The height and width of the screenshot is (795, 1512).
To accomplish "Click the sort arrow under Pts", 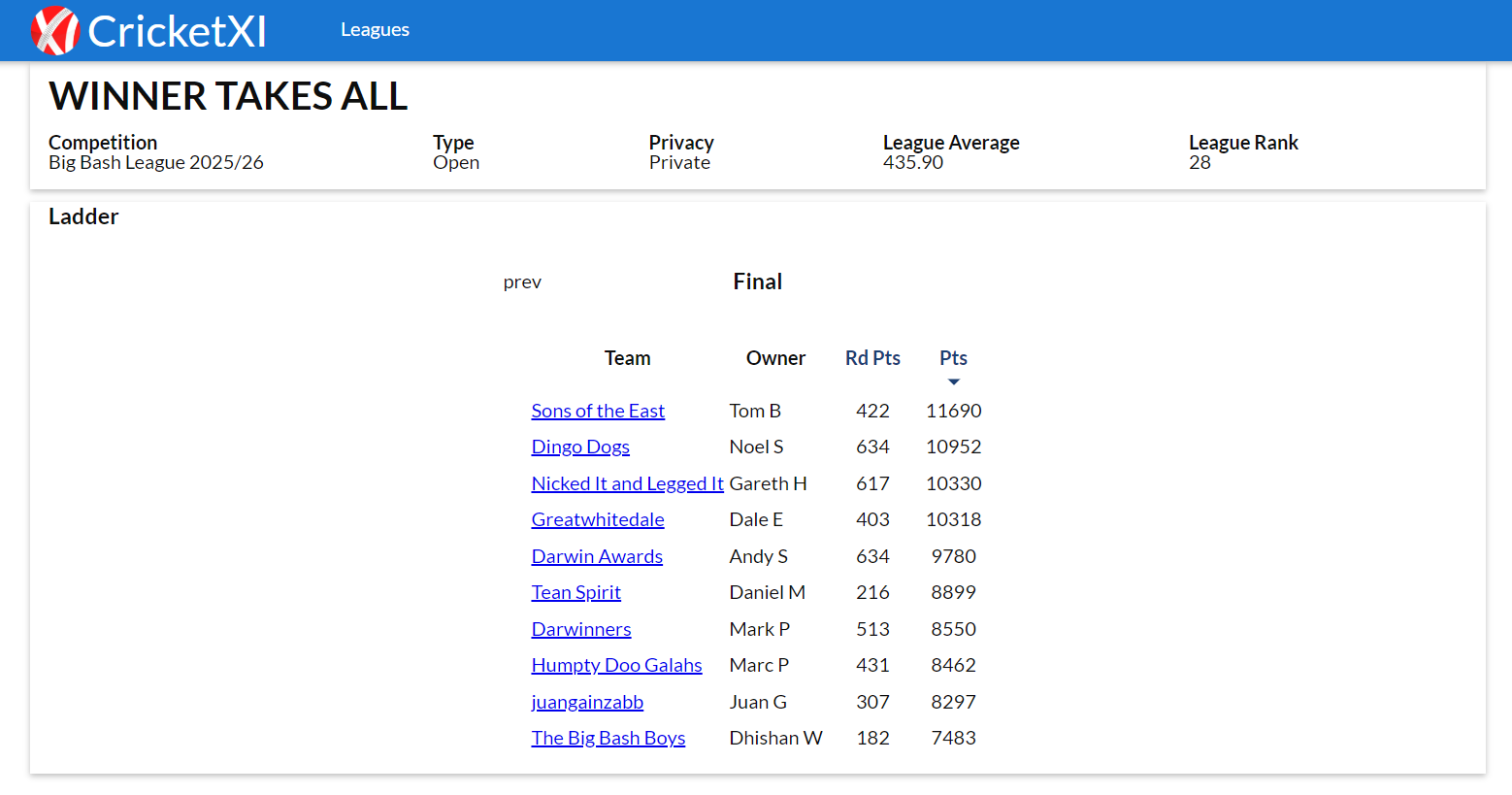I will (953, 381).
